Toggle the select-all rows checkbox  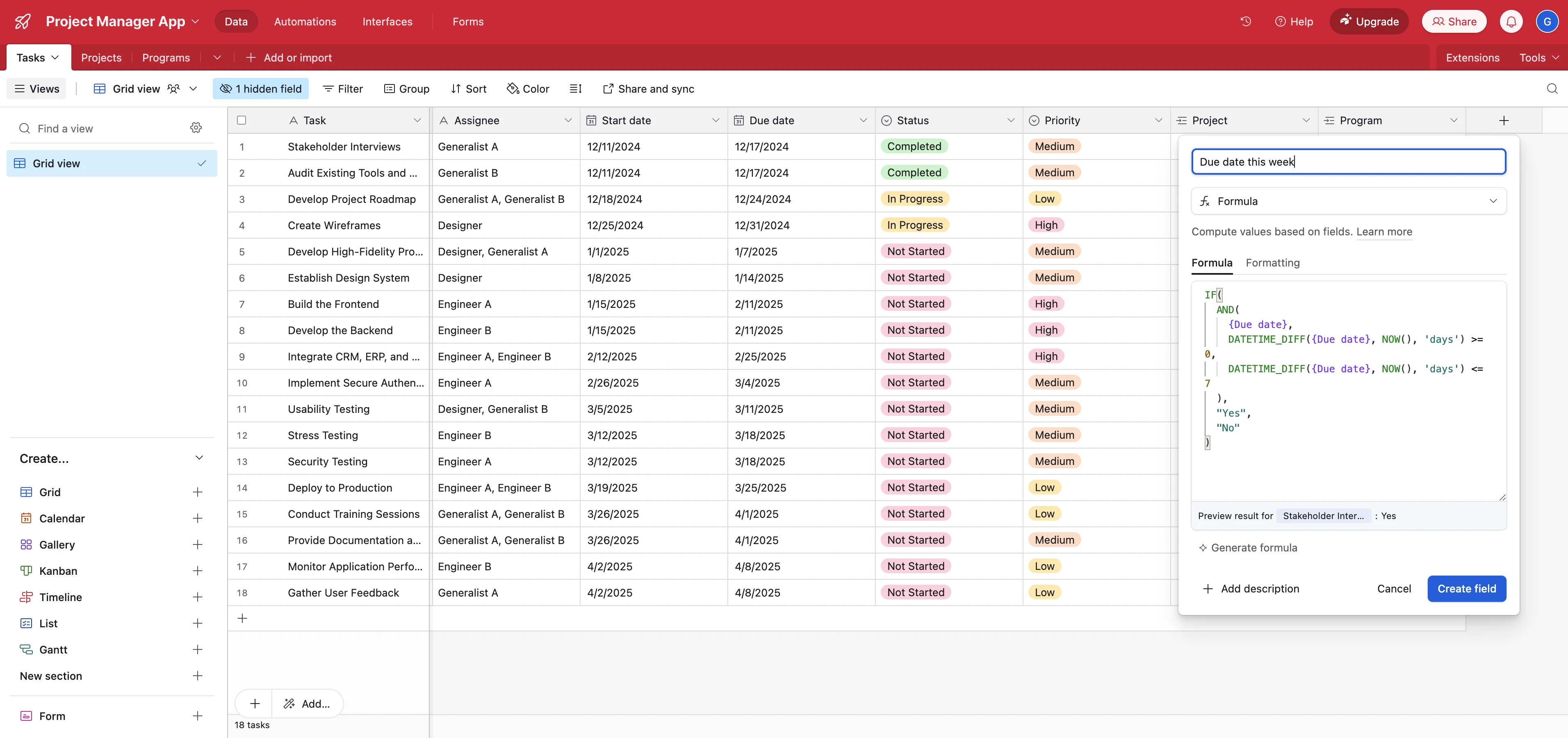click(x=242, y=121)
